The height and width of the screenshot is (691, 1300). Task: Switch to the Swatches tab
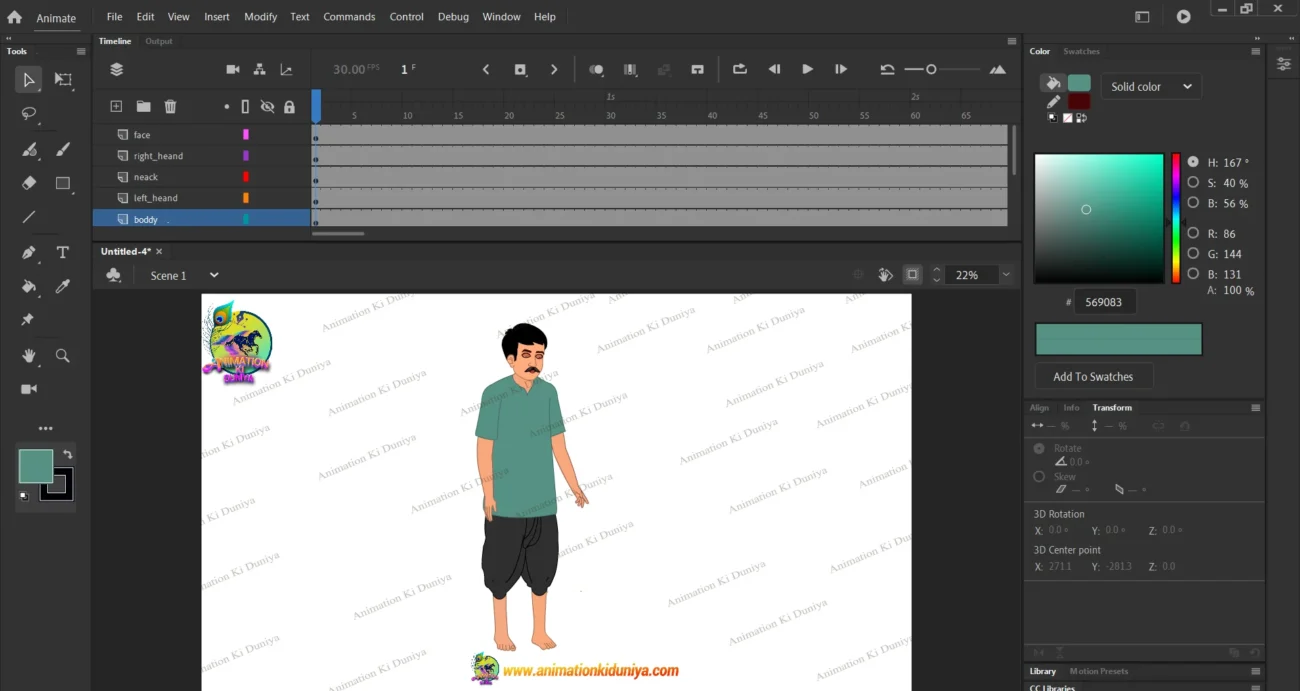(1081, 51)
